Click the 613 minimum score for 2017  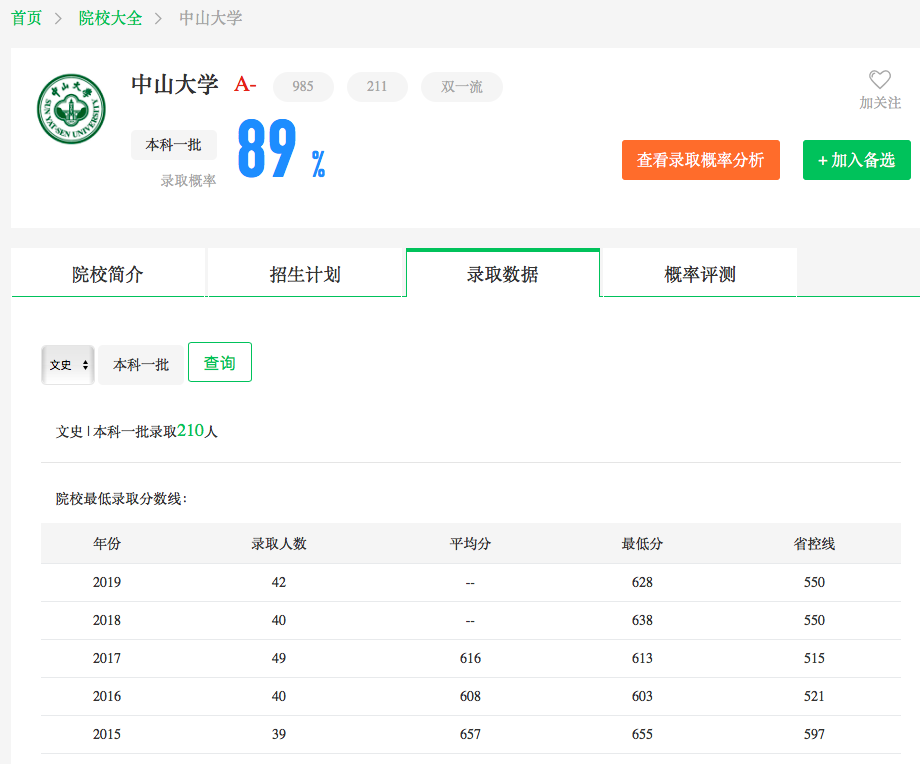pos(642,658)
